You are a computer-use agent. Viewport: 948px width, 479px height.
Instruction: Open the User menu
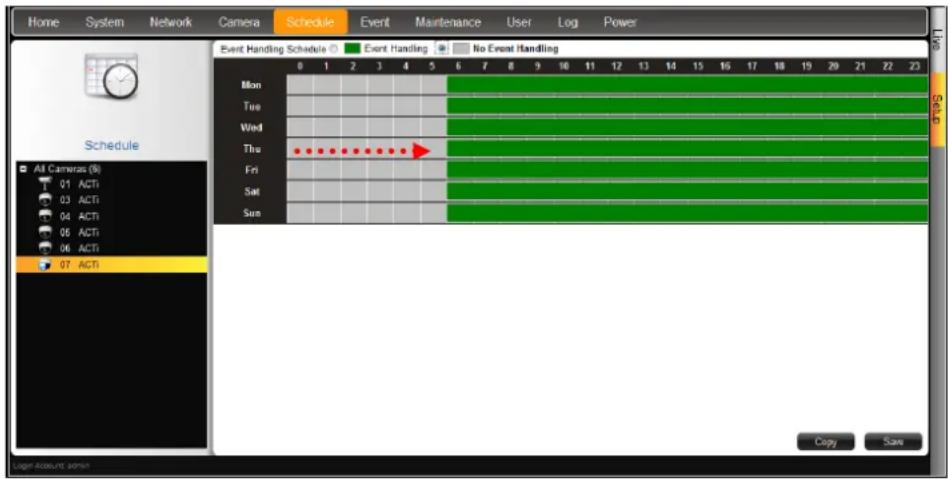click(x=519, y=22)
